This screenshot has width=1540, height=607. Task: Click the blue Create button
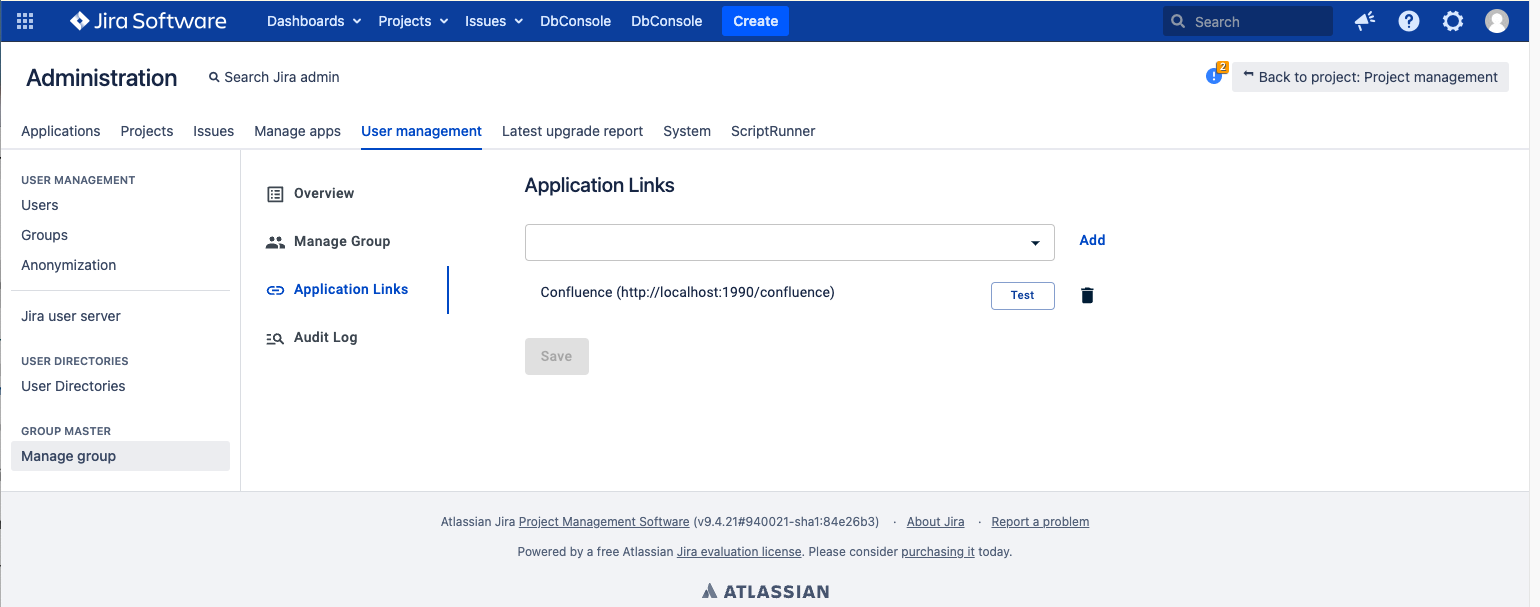coord(755,21)
